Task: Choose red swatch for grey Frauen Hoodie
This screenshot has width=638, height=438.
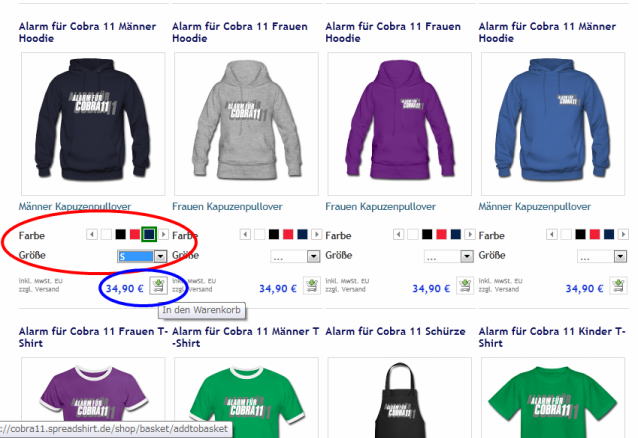Action: pyautogui.click(x=288, y=234)
